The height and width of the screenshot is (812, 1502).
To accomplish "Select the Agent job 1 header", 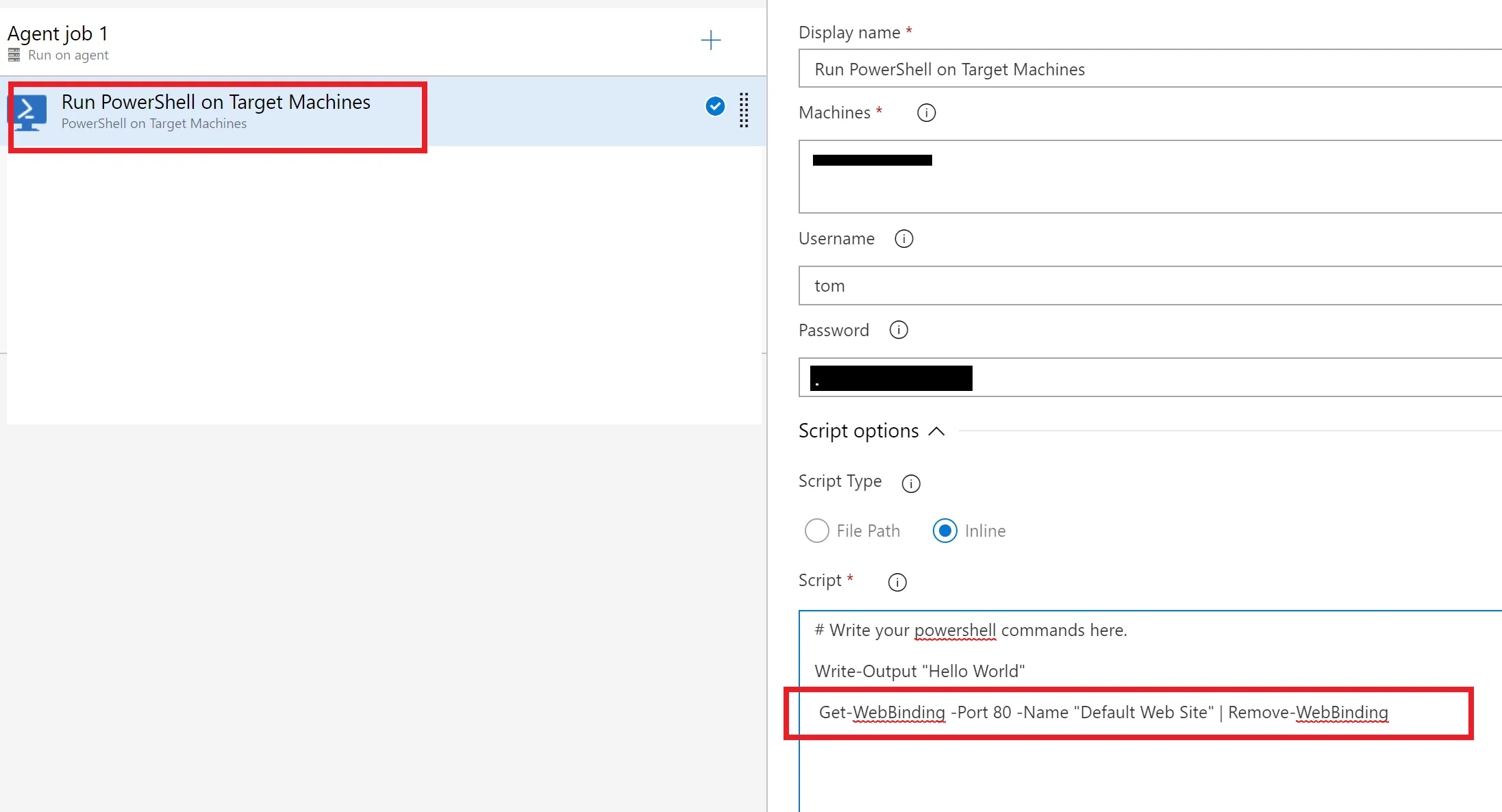I will 58,34.
